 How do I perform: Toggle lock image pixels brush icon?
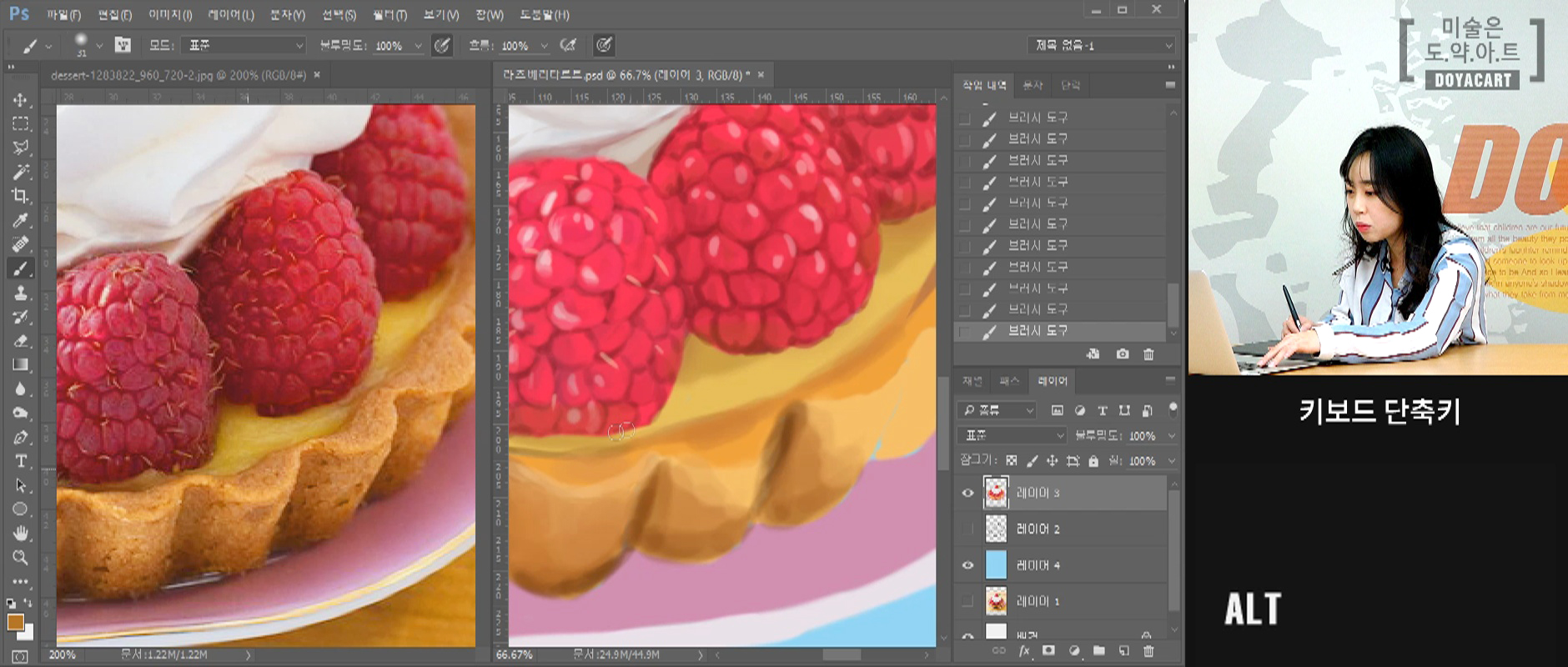coord(1032,460)
